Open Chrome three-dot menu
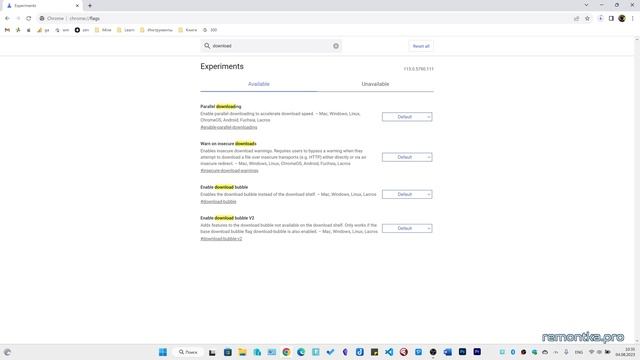The height and width of the screenshot is (360, 640). [633, 18]
